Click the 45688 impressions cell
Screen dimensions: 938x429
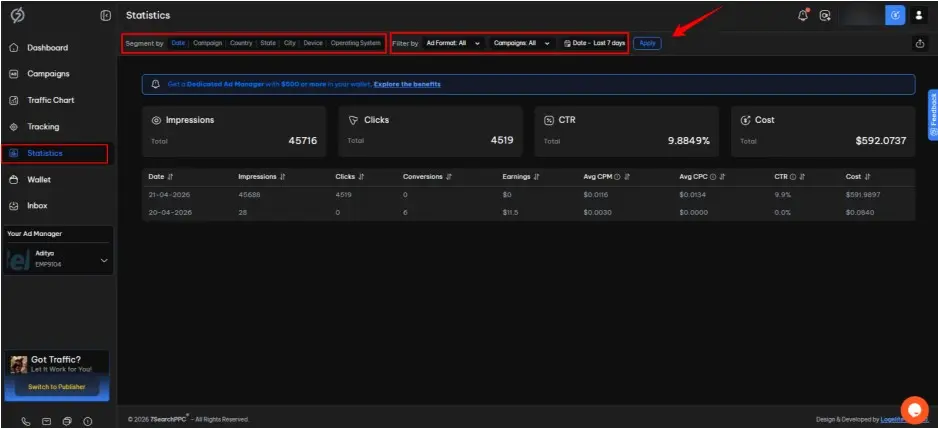[x=249, y=195]
